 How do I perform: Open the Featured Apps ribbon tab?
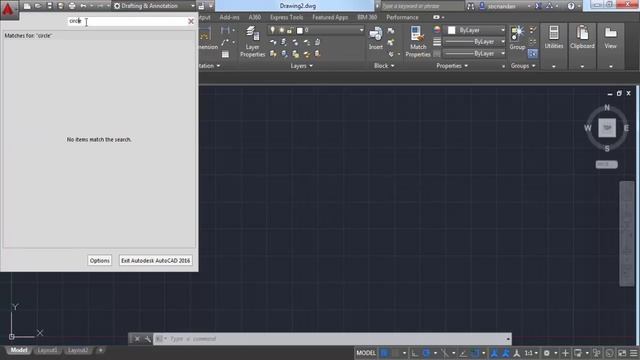coord(330,17)
